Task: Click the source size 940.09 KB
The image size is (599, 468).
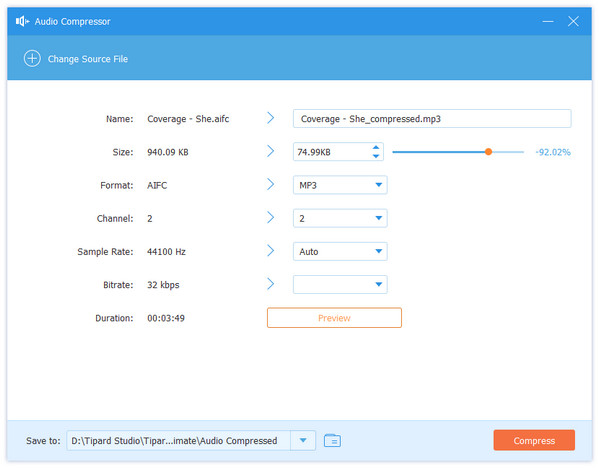Action: 168,152
